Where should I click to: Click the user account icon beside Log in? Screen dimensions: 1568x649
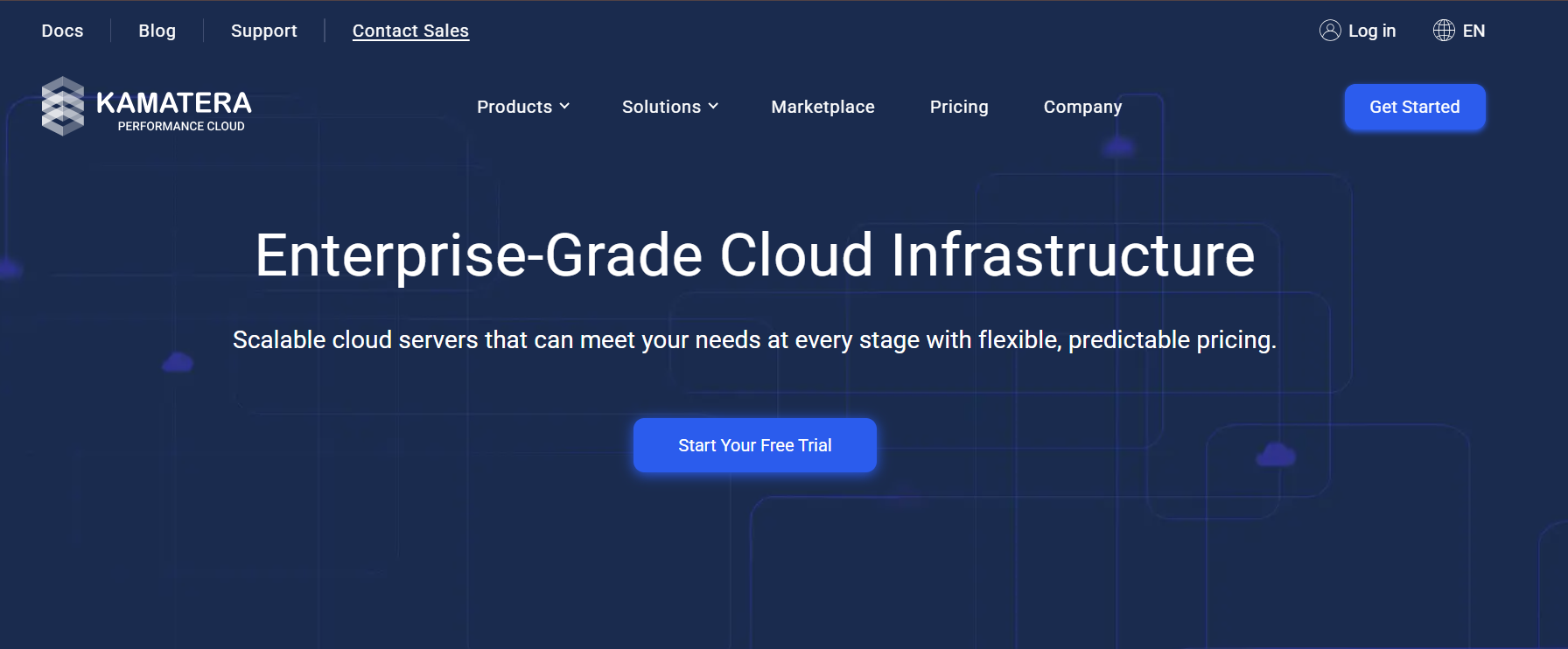[1330, 31]
